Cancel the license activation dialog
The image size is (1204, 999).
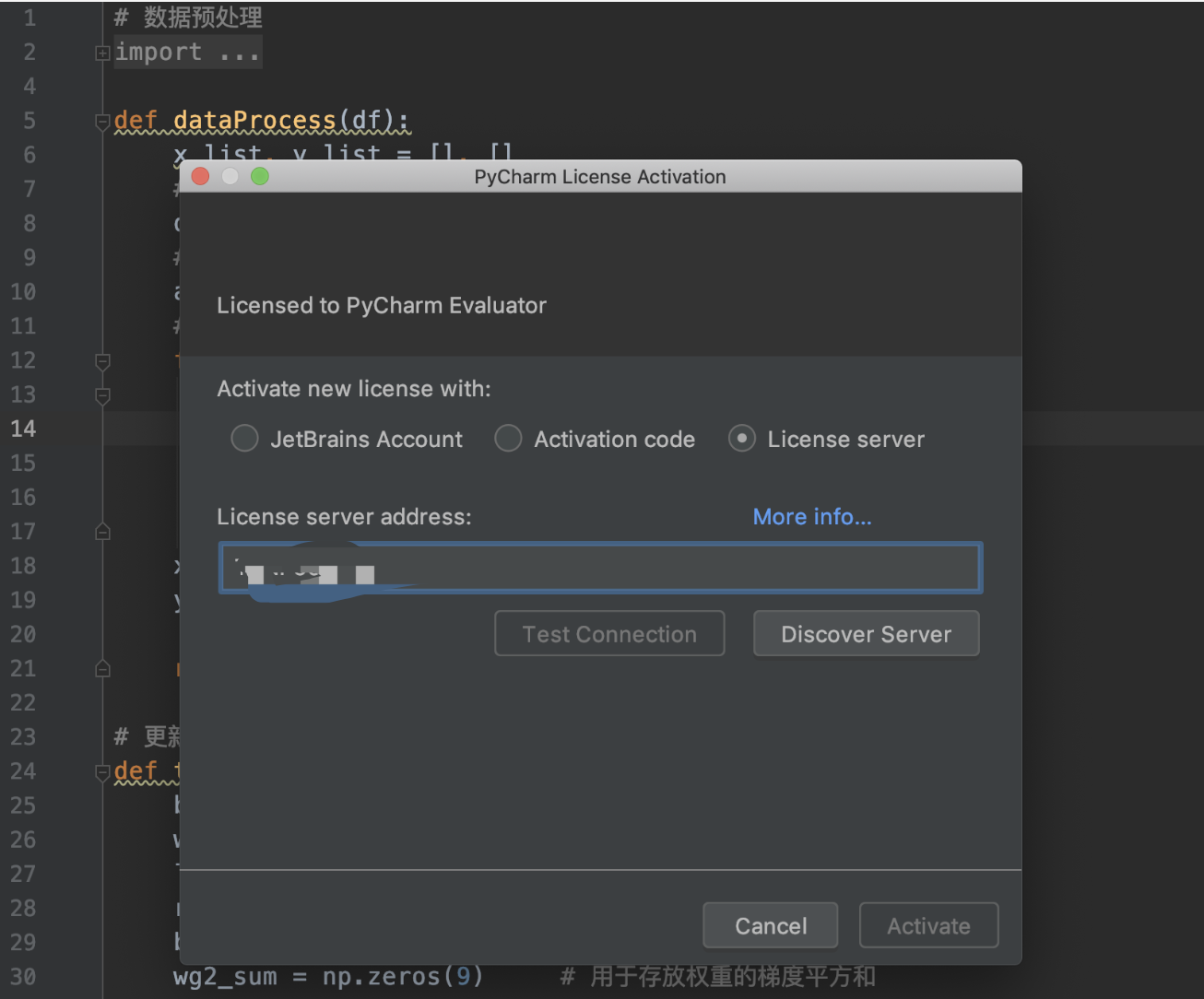coord(770,925)
